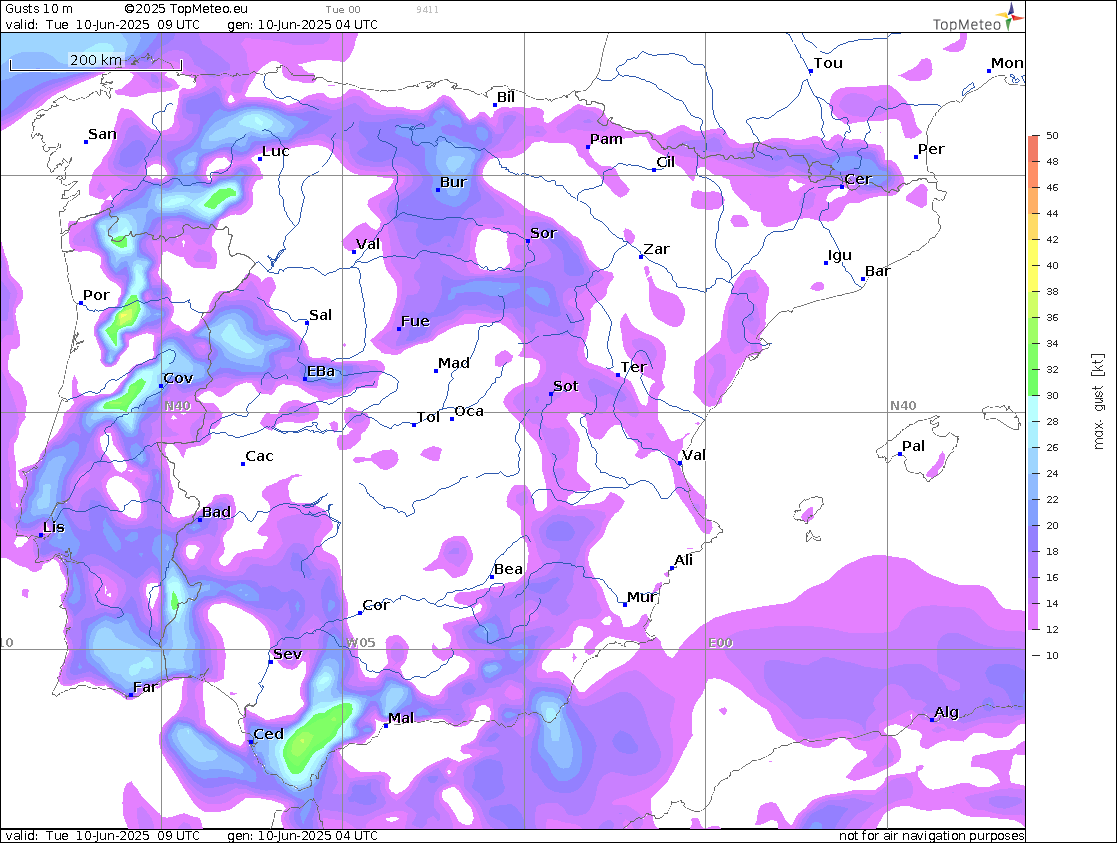Click the 'Ter' city label
This screenshot has height=843, width=1117.
click(x=633, y=367)
